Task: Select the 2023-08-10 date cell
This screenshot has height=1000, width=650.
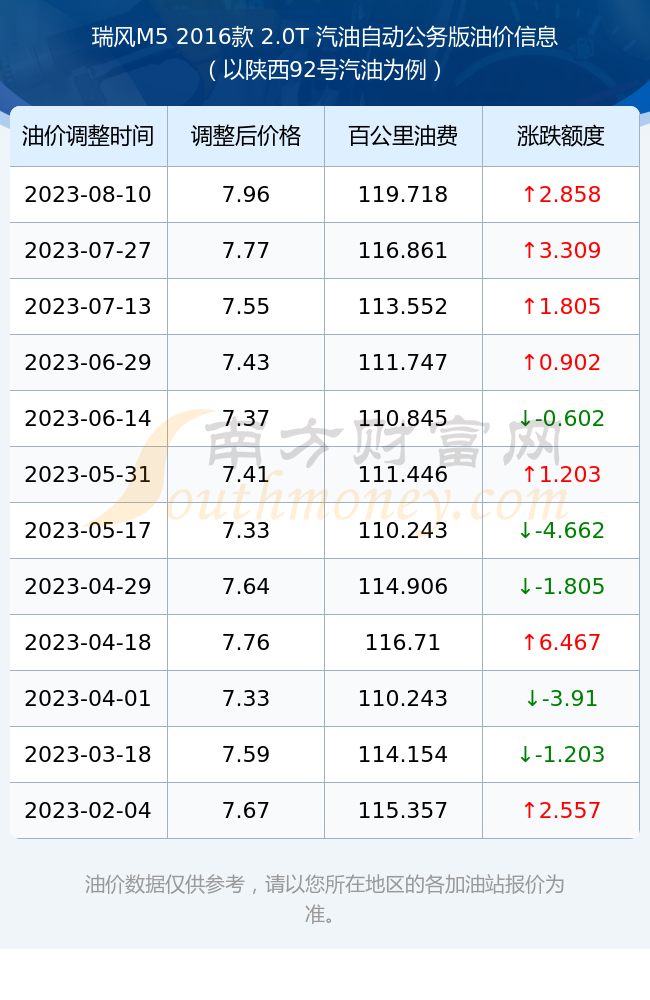Action: point(88,195)
